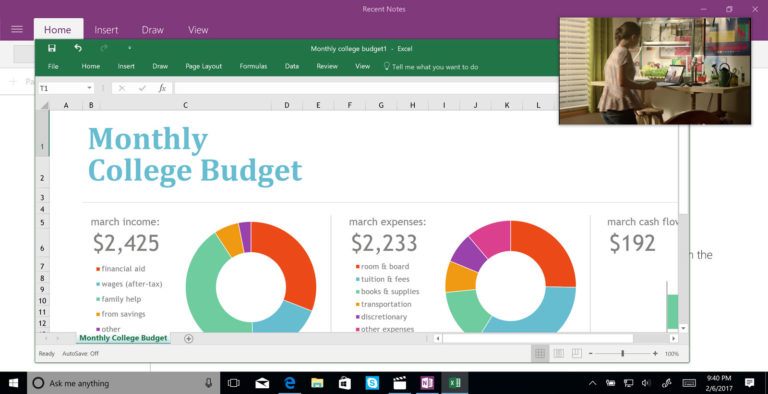Click the insert function fx icon
The image size is (768, 394).
pos(162,88)
